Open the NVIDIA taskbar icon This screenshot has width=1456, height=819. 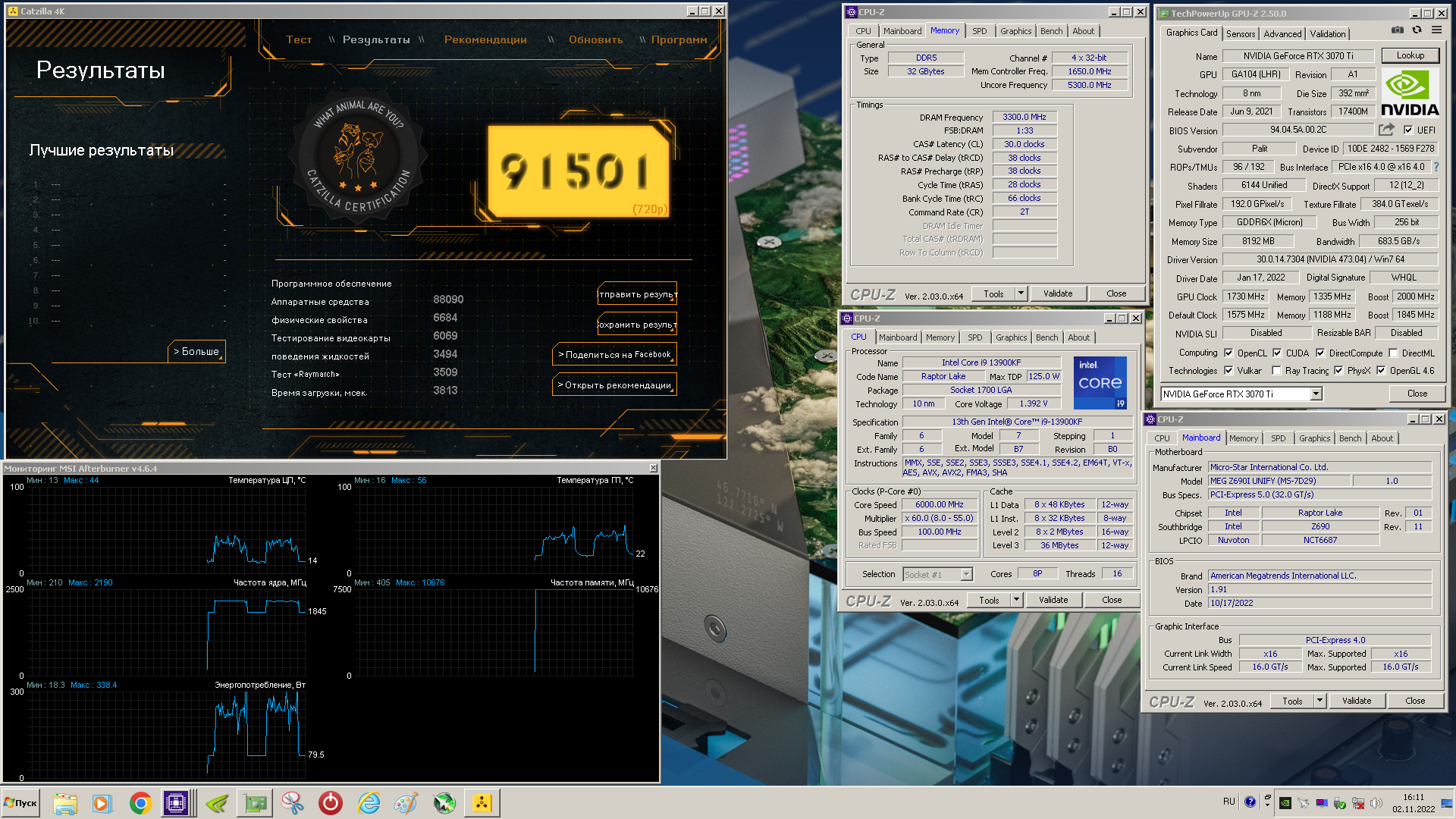217,803
